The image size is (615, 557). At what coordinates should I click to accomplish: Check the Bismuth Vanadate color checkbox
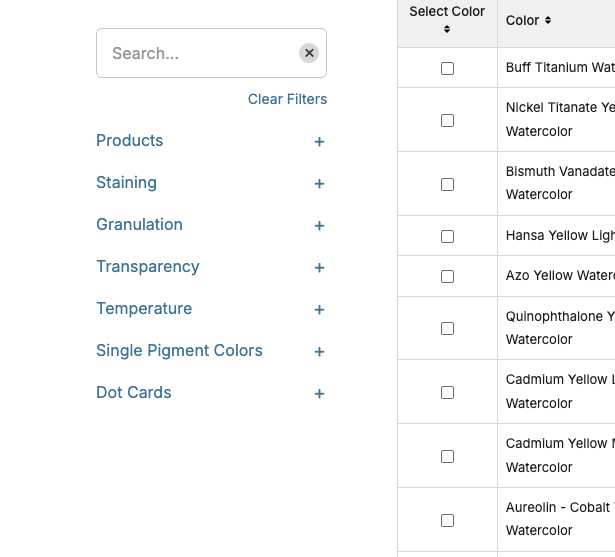447,184
